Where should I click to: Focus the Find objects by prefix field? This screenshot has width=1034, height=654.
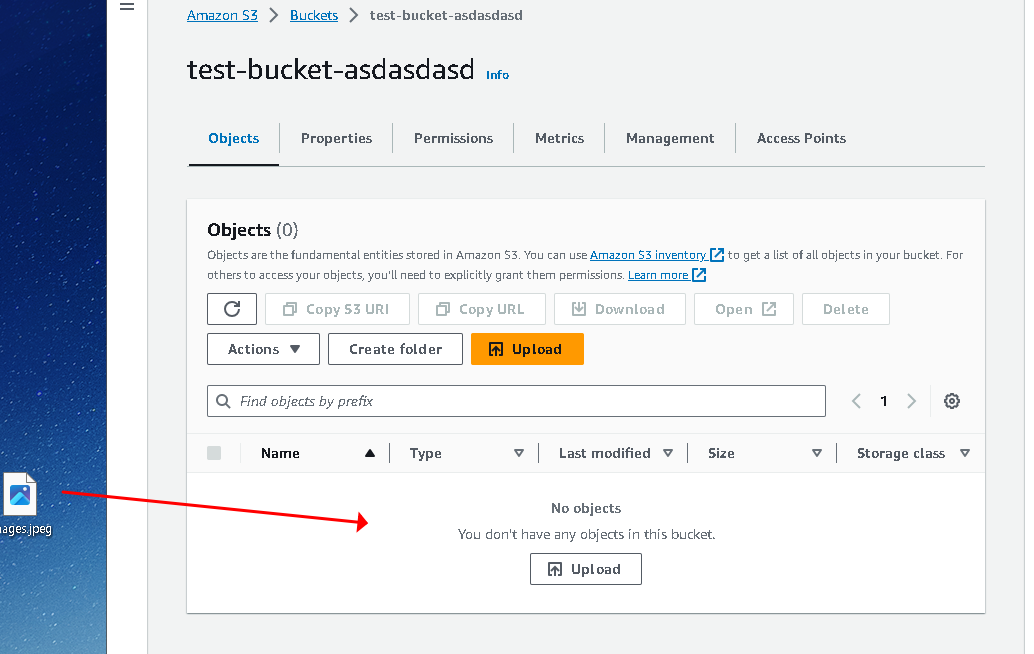coord(516,401)
